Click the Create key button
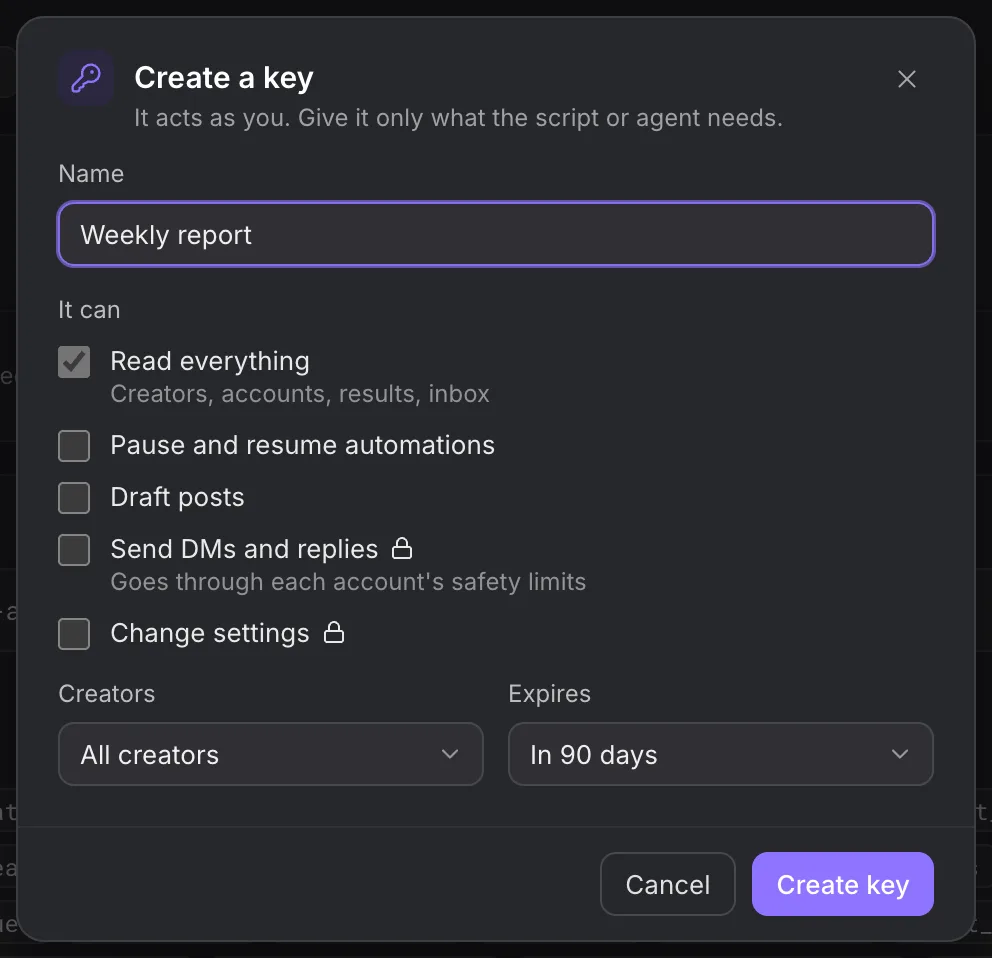 pos(843,884)
